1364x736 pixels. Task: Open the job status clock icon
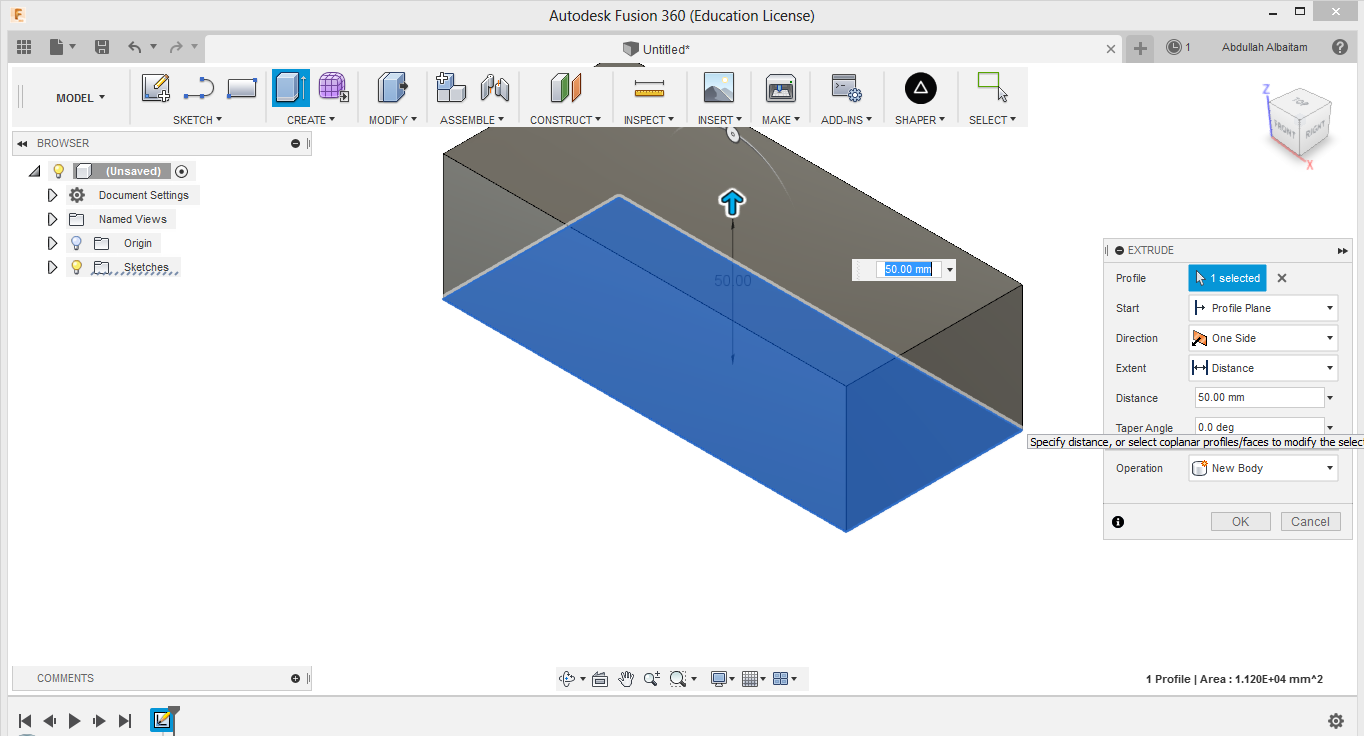pyautogui.click(x=1174, y=47)
